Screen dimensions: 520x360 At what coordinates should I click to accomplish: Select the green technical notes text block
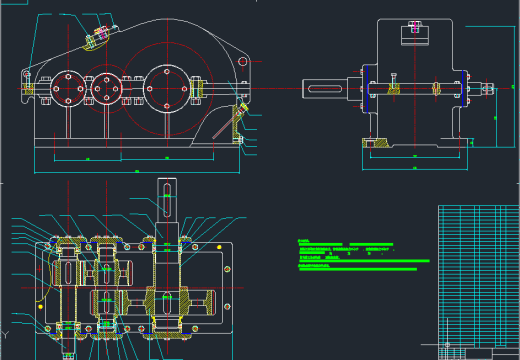point(363,255)
